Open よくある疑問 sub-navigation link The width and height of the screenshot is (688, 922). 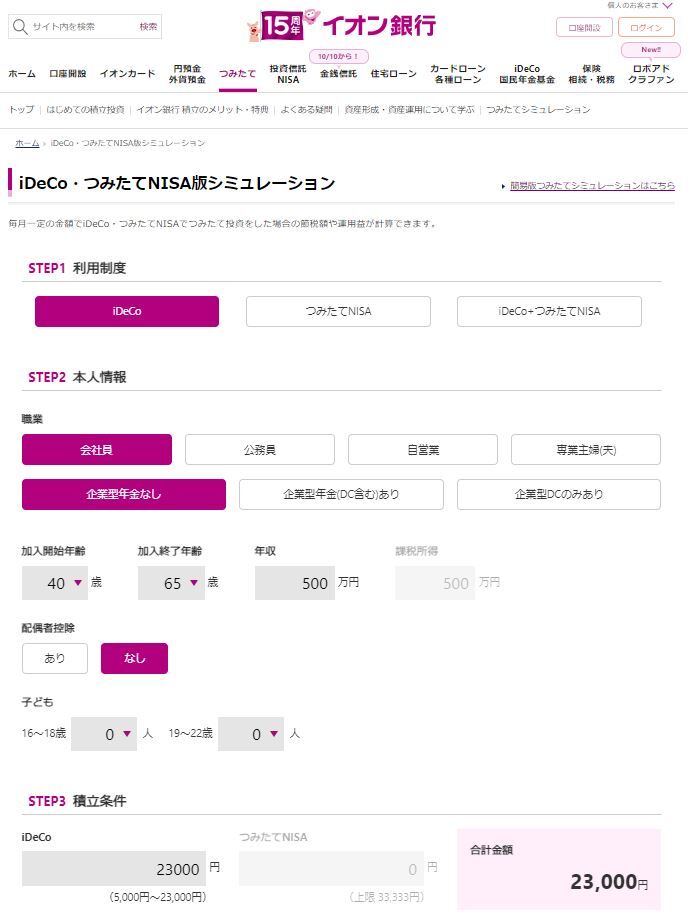[306, 110]
